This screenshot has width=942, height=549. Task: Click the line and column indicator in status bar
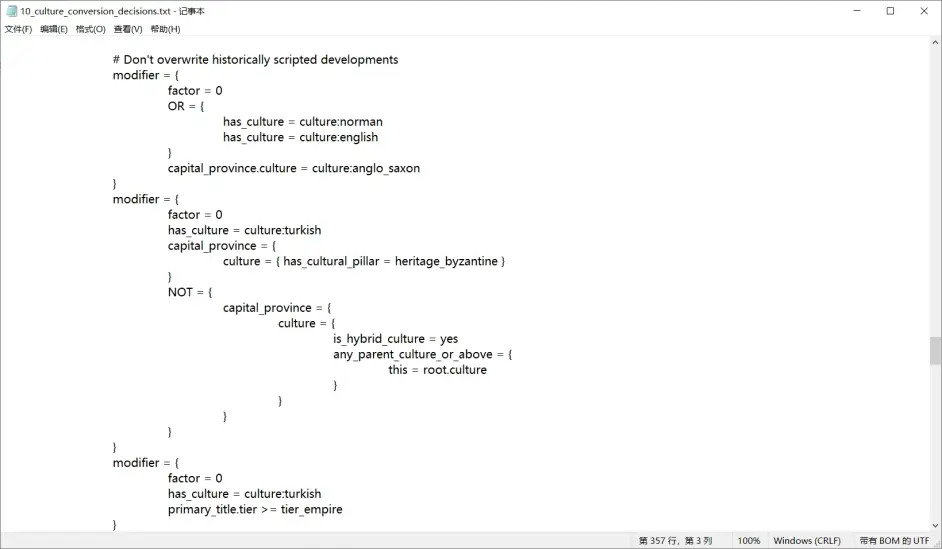(675, 541)
